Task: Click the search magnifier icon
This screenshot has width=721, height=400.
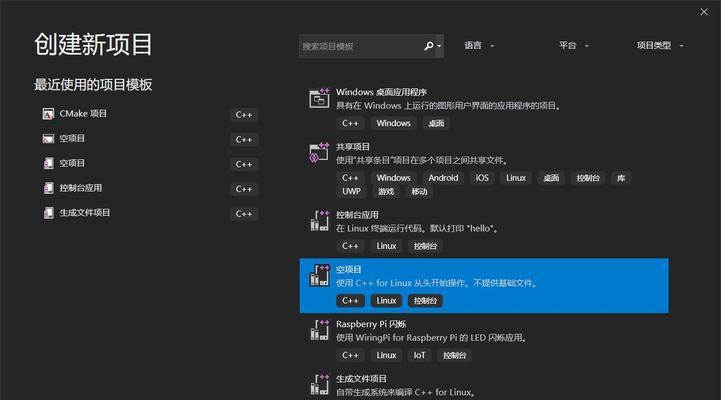Action: click(x=429, y=46)
